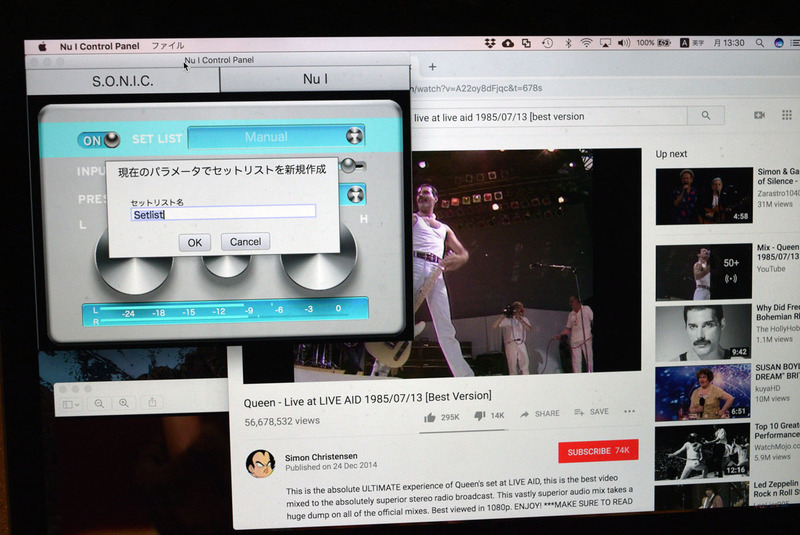Click the Setlist name input field
Viewport: 800px width, 535px height.
tap(223, 214)
